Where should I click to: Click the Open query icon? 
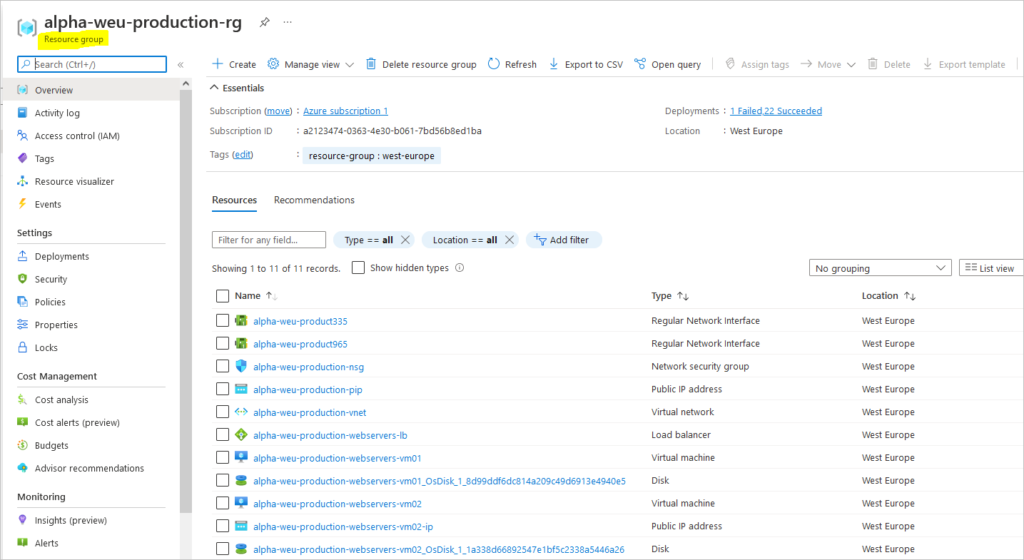click(640, 64)
